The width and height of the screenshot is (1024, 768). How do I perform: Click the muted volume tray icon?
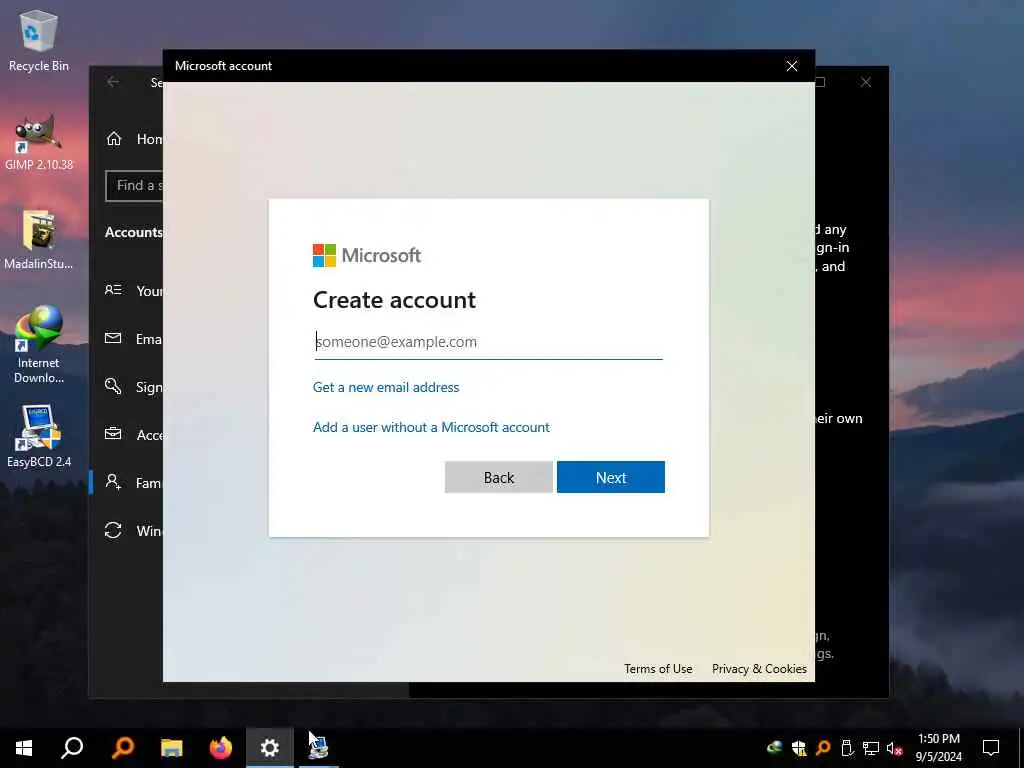[894, 748]
